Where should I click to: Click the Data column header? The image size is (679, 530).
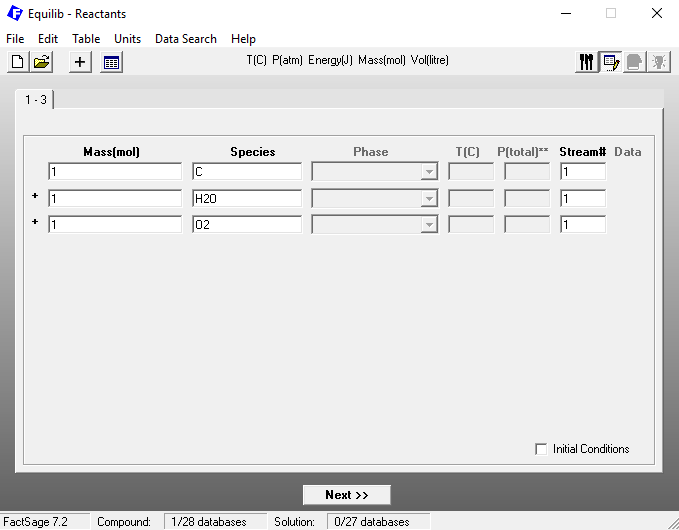point(628,152)
